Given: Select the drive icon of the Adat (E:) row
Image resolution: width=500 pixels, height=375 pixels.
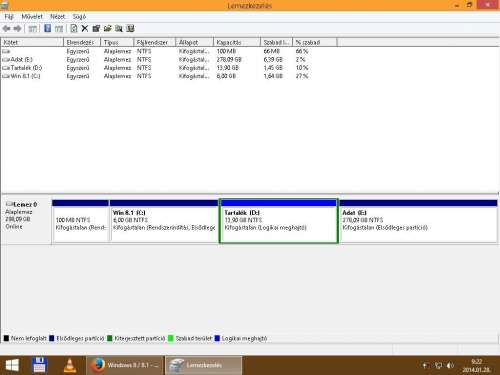Looking at the screenshot, I should (x=6, y=60).
